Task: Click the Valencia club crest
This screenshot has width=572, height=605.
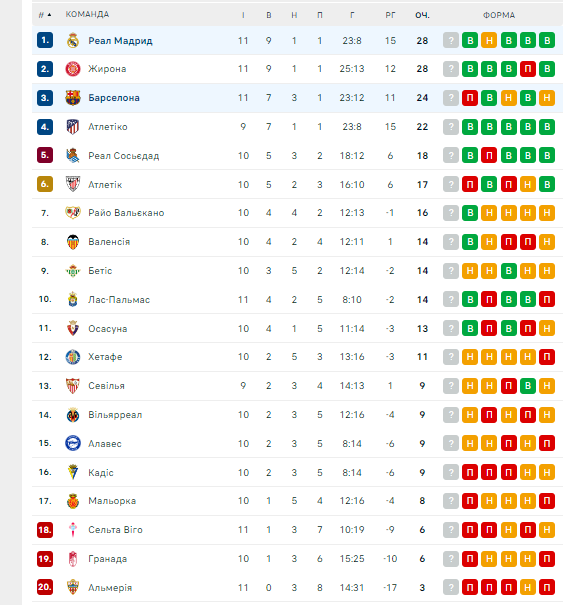Action: tap(73, 242)
